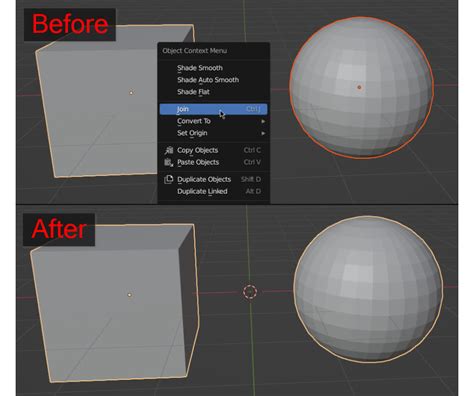
Task: Select the cube in the After viewport
Action: tap(115, 303)
